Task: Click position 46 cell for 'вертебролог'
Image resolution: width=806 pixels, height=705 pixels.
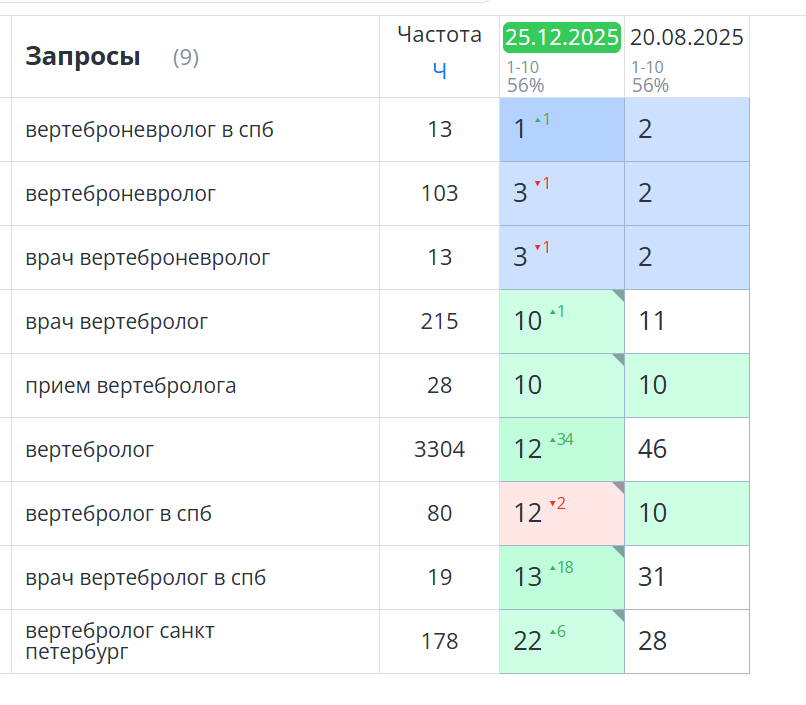Action: click(x=687, y=450)
